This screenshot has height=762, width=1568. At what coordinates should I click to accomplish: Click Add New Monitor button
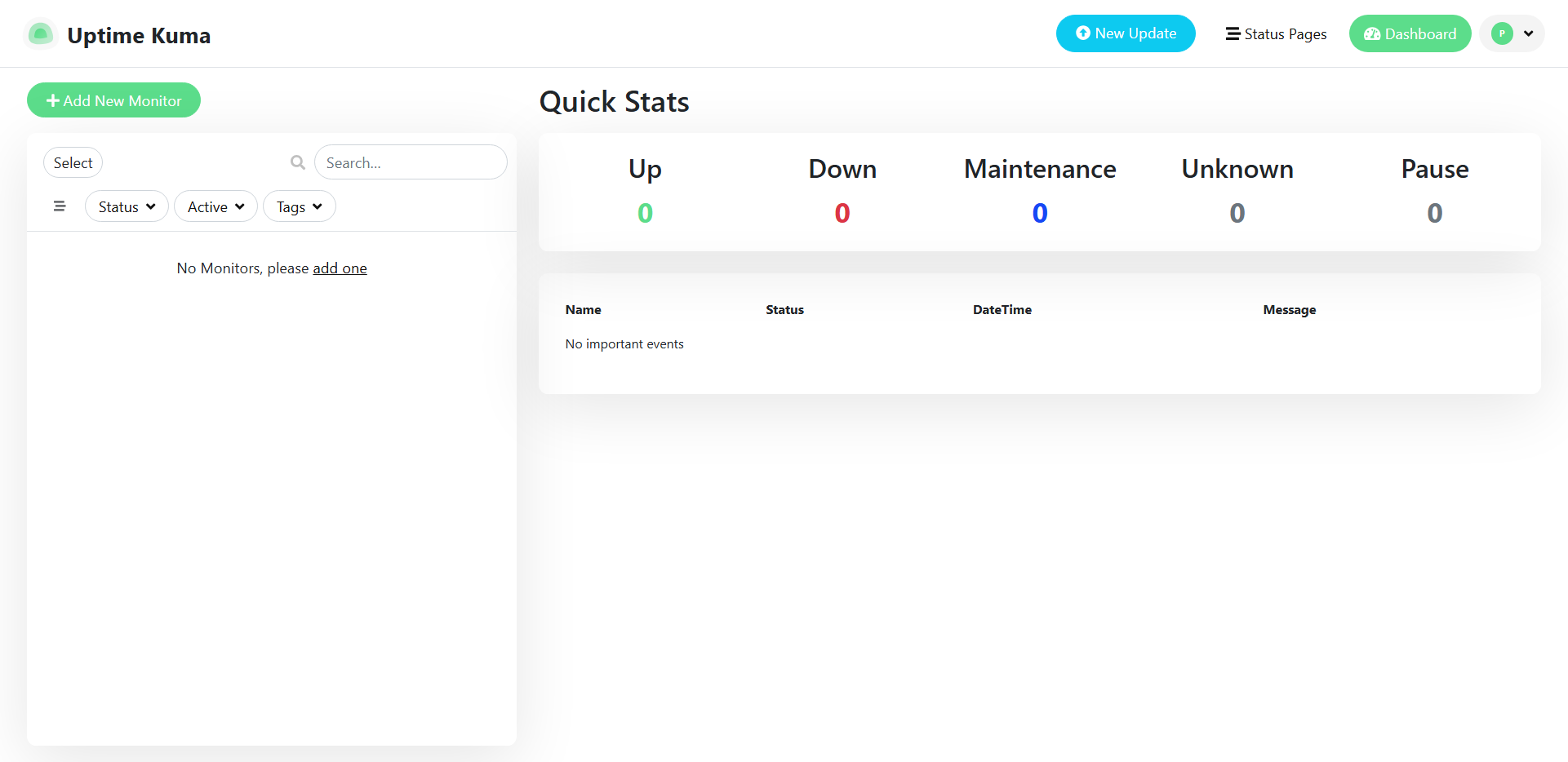coord(113,100)
